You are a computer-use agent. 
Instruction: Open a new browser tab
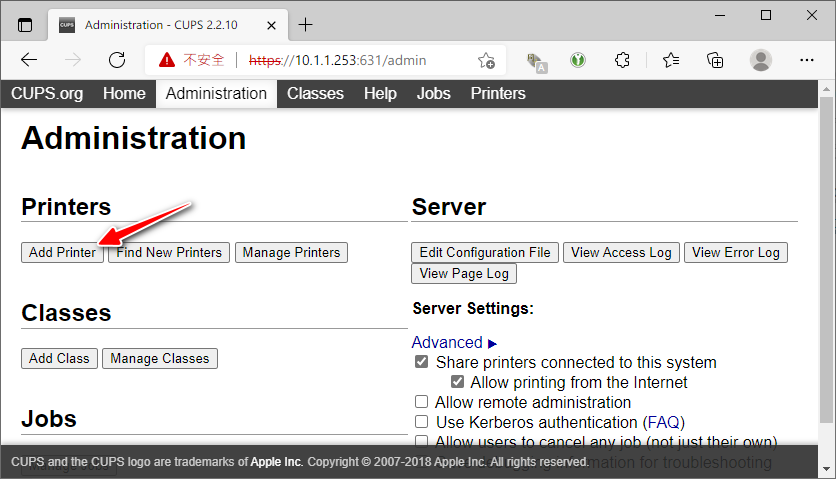pos(306,24)
